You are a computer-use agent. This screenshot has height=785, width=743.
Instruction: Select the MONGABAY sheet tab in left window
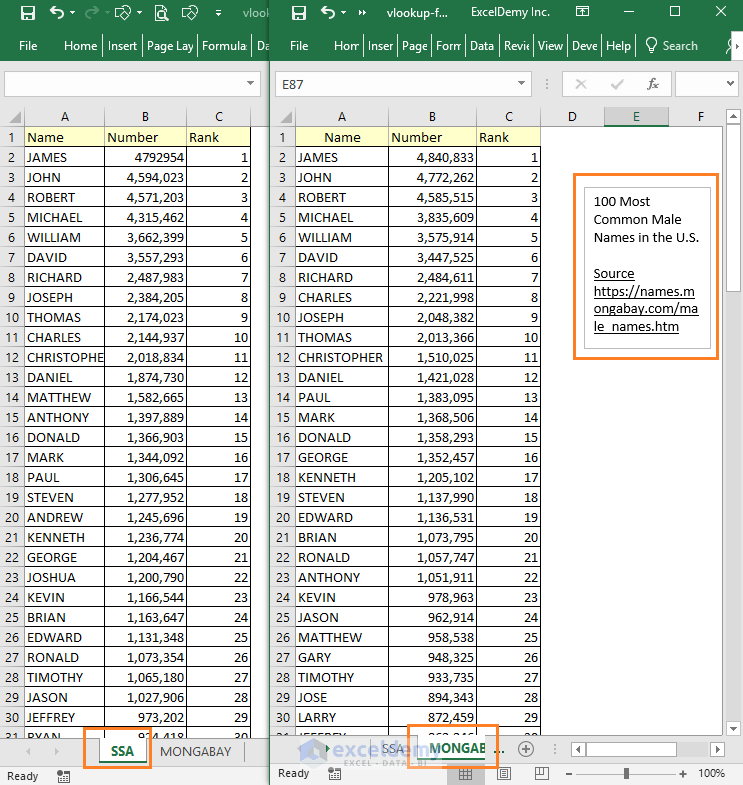tap(195, 750)
